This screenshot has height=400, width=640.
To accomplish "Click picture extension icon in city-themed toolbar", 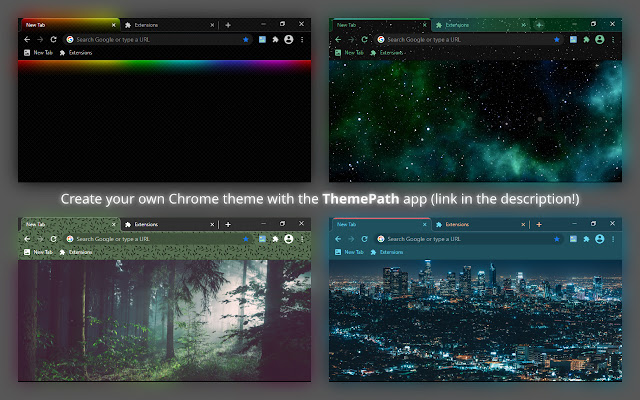I will click(573, 240).
